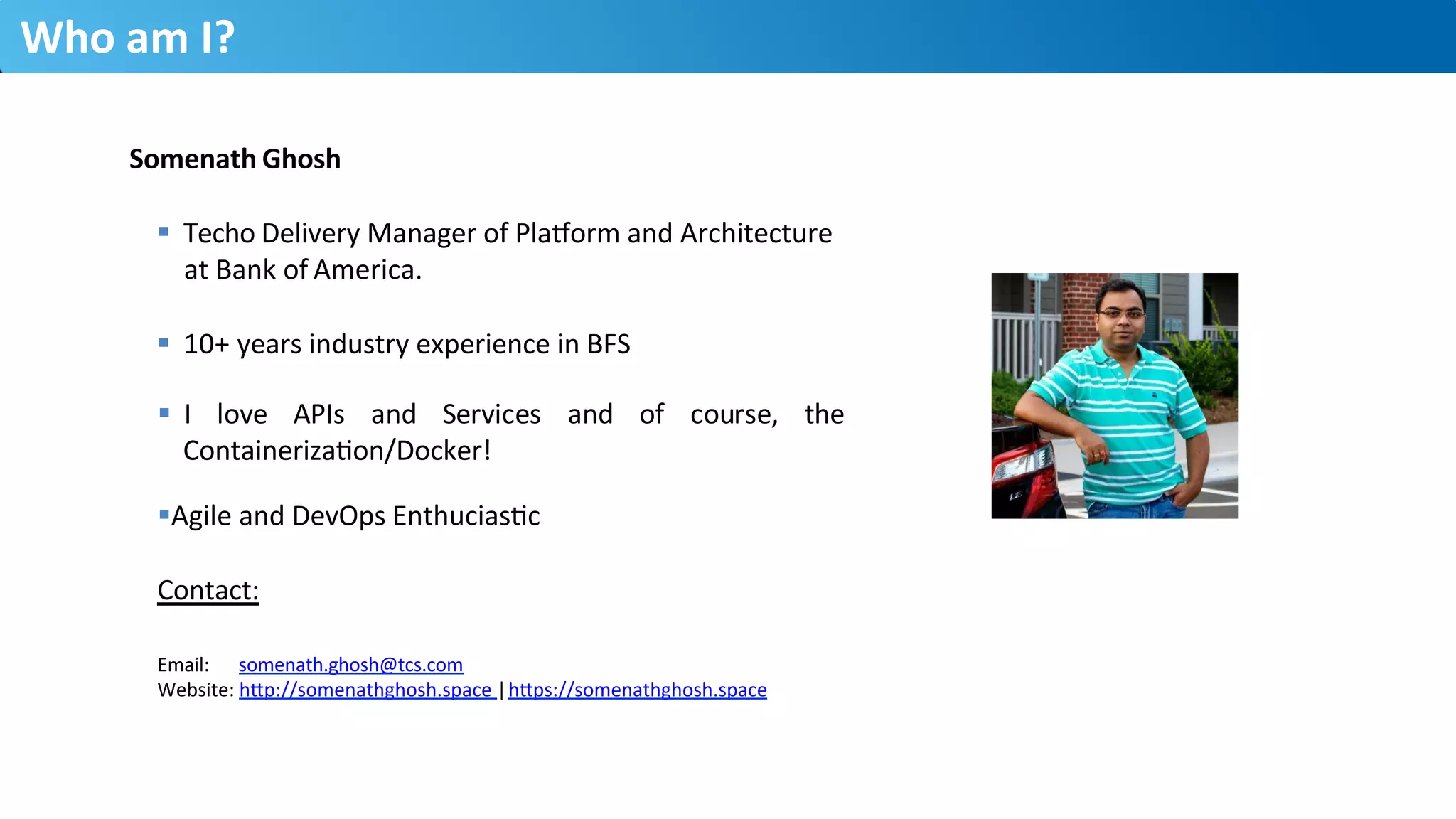Screen dimensions: 1456x819
Task: Select the 'Somenath Ghosh' name heading
Action: click(x=235, y=159)
